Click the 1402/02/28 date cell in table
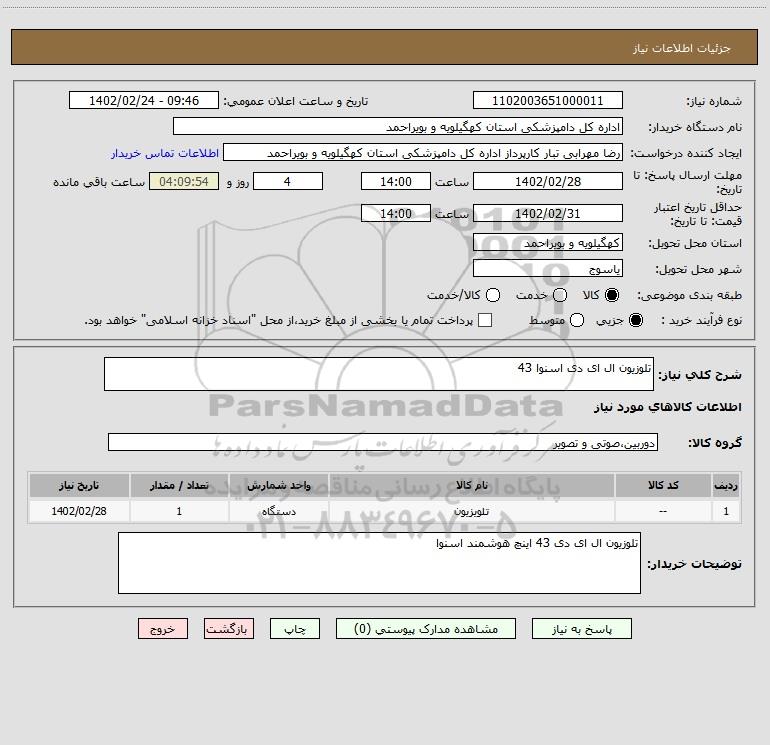The height and width of the screenshot is (745, 770). point(79,511)
